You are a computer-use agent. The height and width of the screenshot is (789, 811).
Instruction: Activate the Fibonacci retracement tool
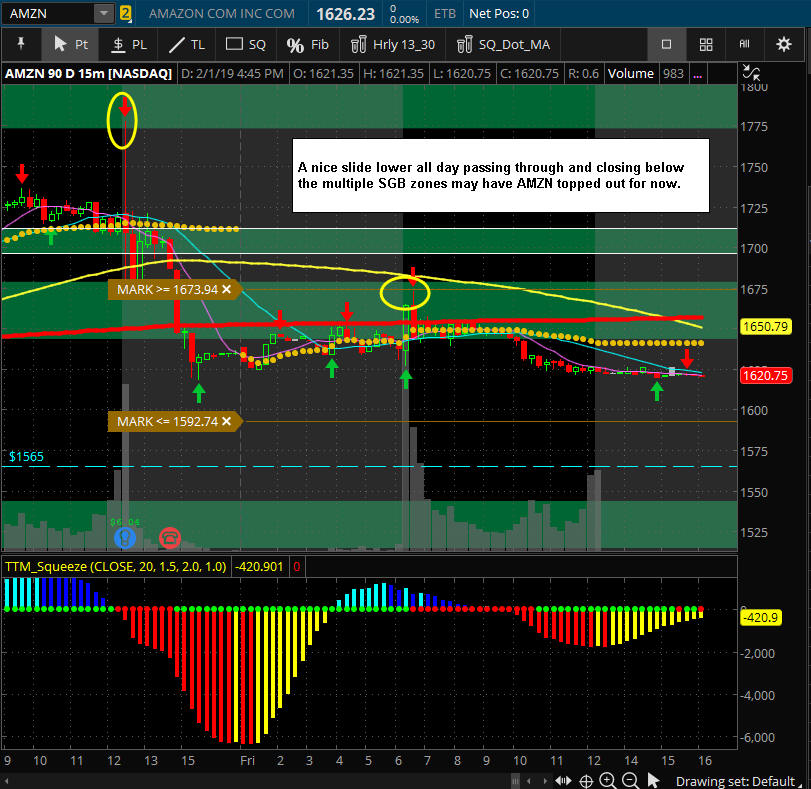[x=307, y=44]
